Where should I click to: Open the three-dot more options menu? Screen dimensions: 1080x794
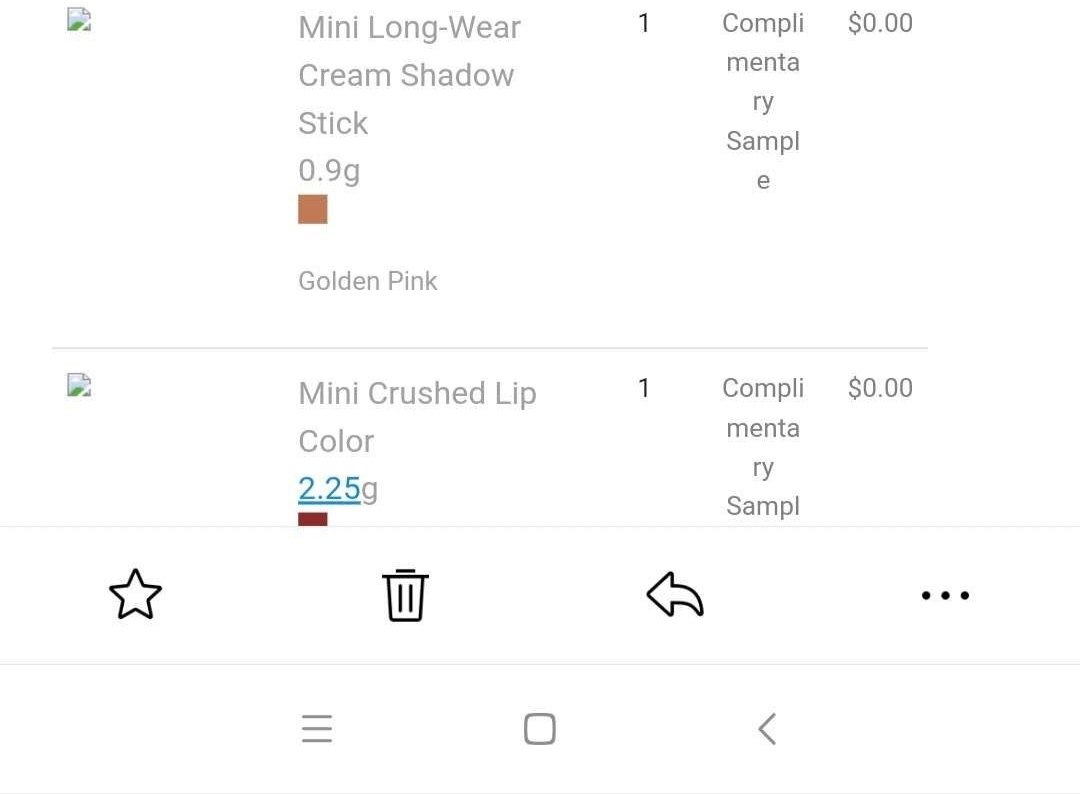[945, 595]
